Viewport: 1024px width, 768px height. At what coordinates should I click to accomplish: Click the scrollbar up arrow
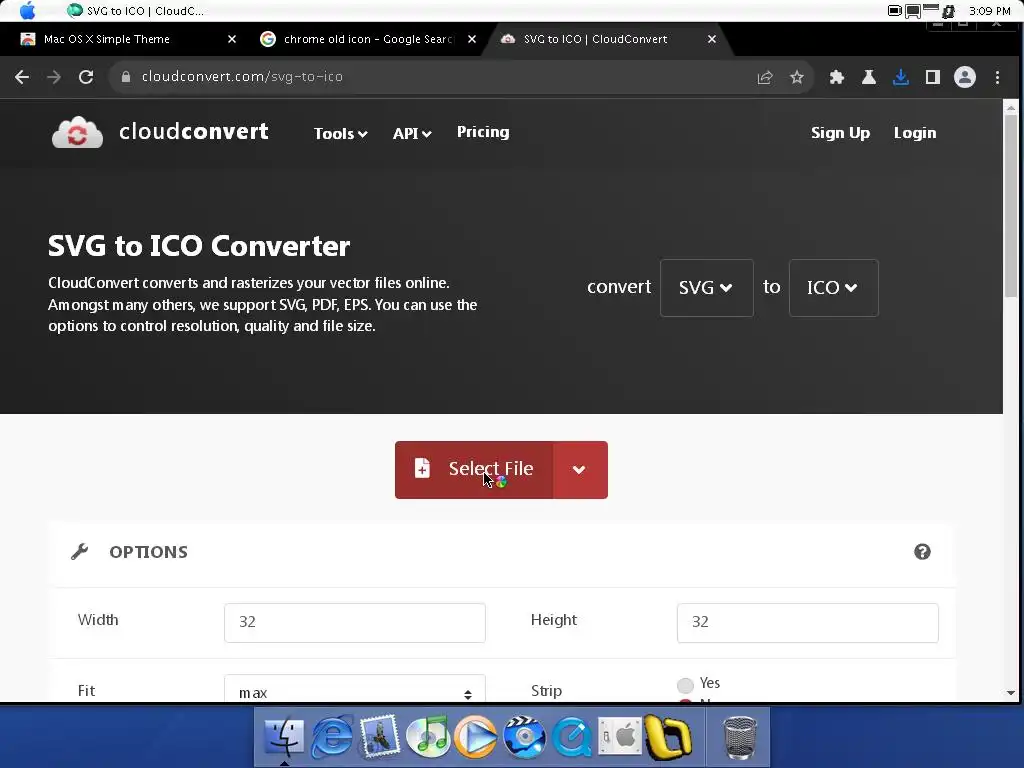click(1010, 107)
